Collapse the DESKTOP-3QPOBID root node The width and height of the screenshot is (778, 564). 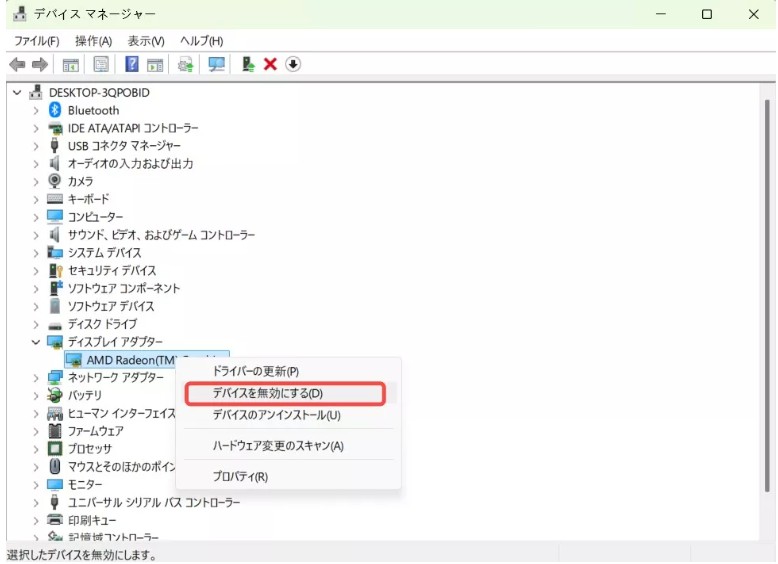click(17, 92)
